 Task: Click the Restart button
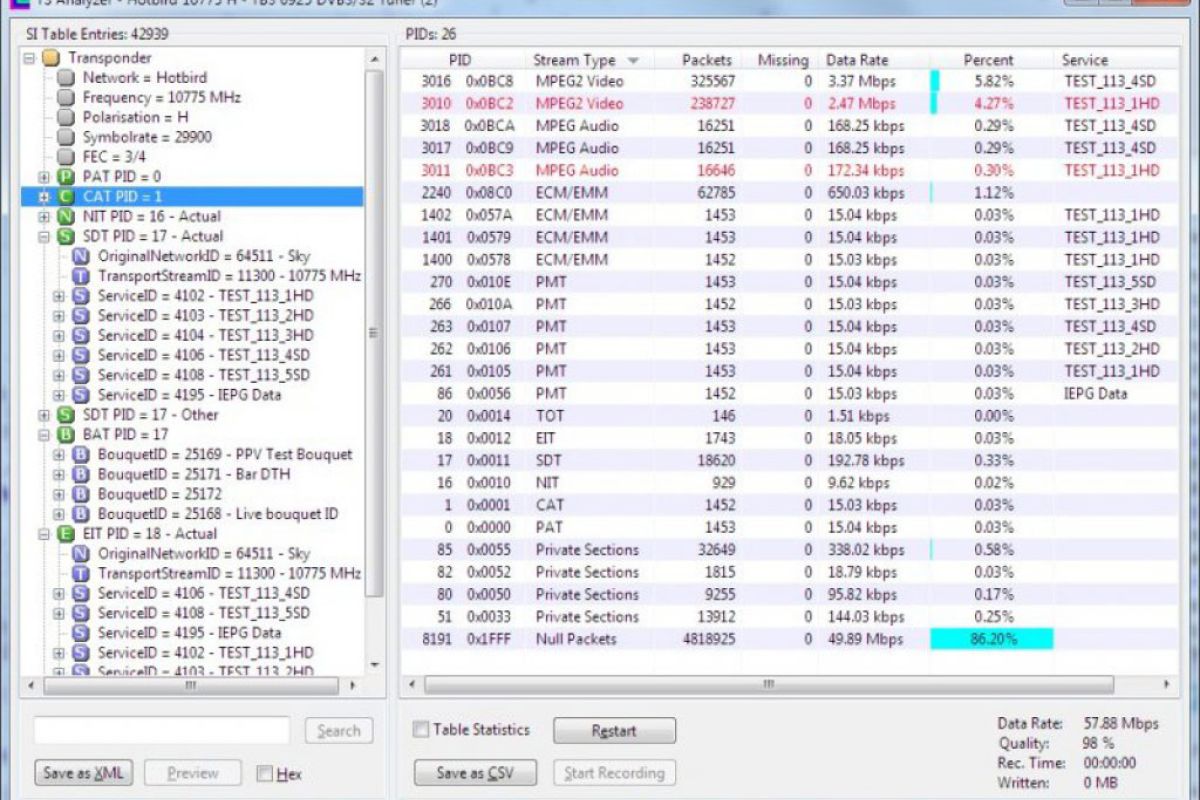pyautogui.click(x=614, y=731)
